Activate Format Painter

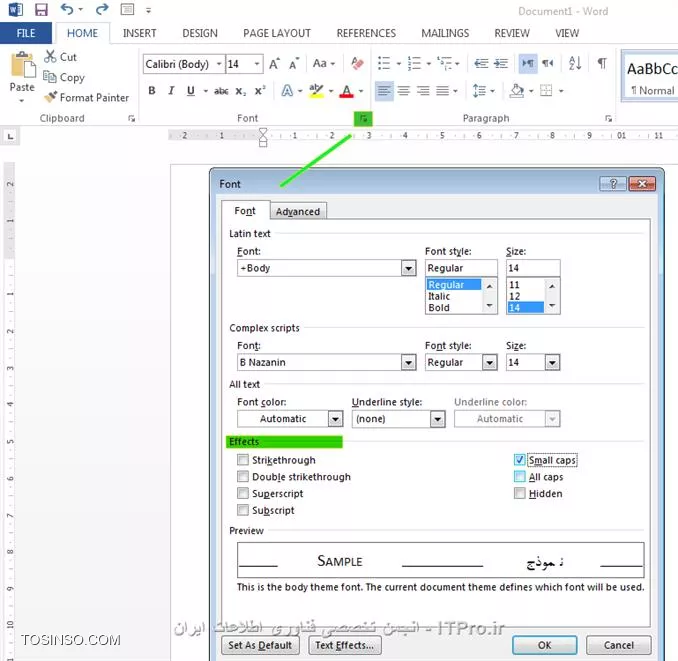click(x=86, y=98)
